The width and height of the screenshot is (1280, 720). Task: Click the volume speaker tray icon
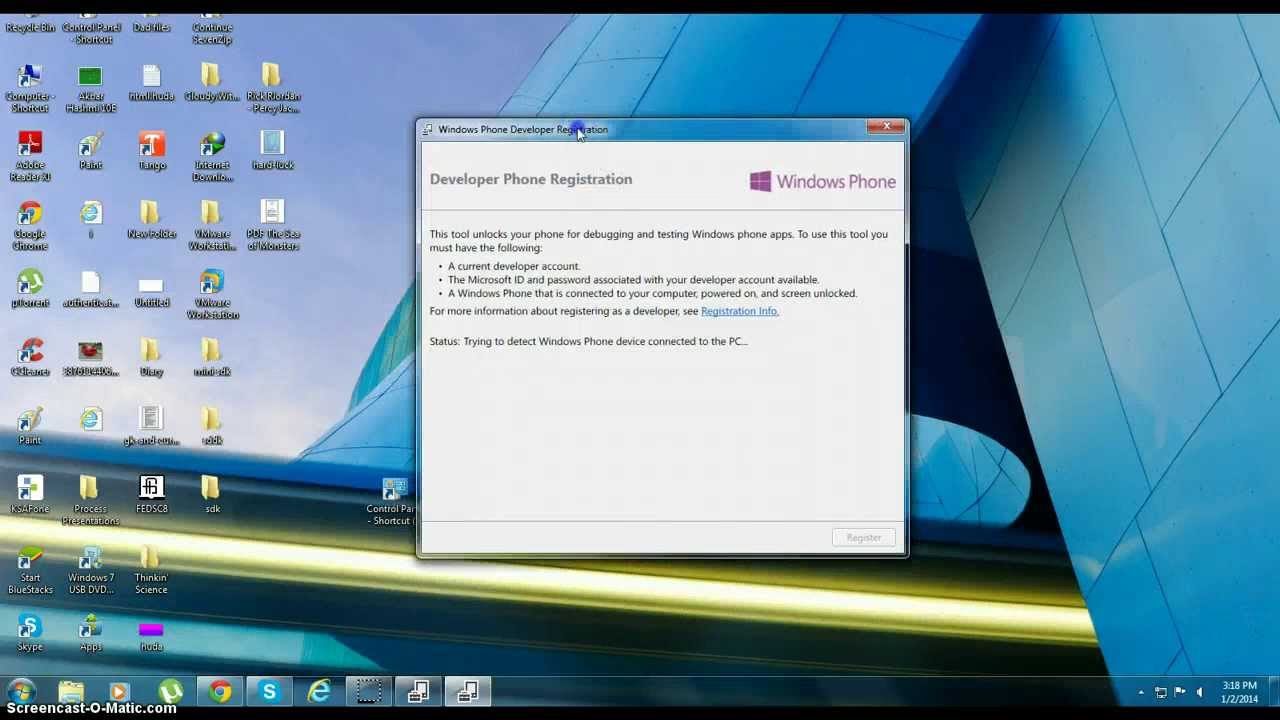tap(1199, 692)
